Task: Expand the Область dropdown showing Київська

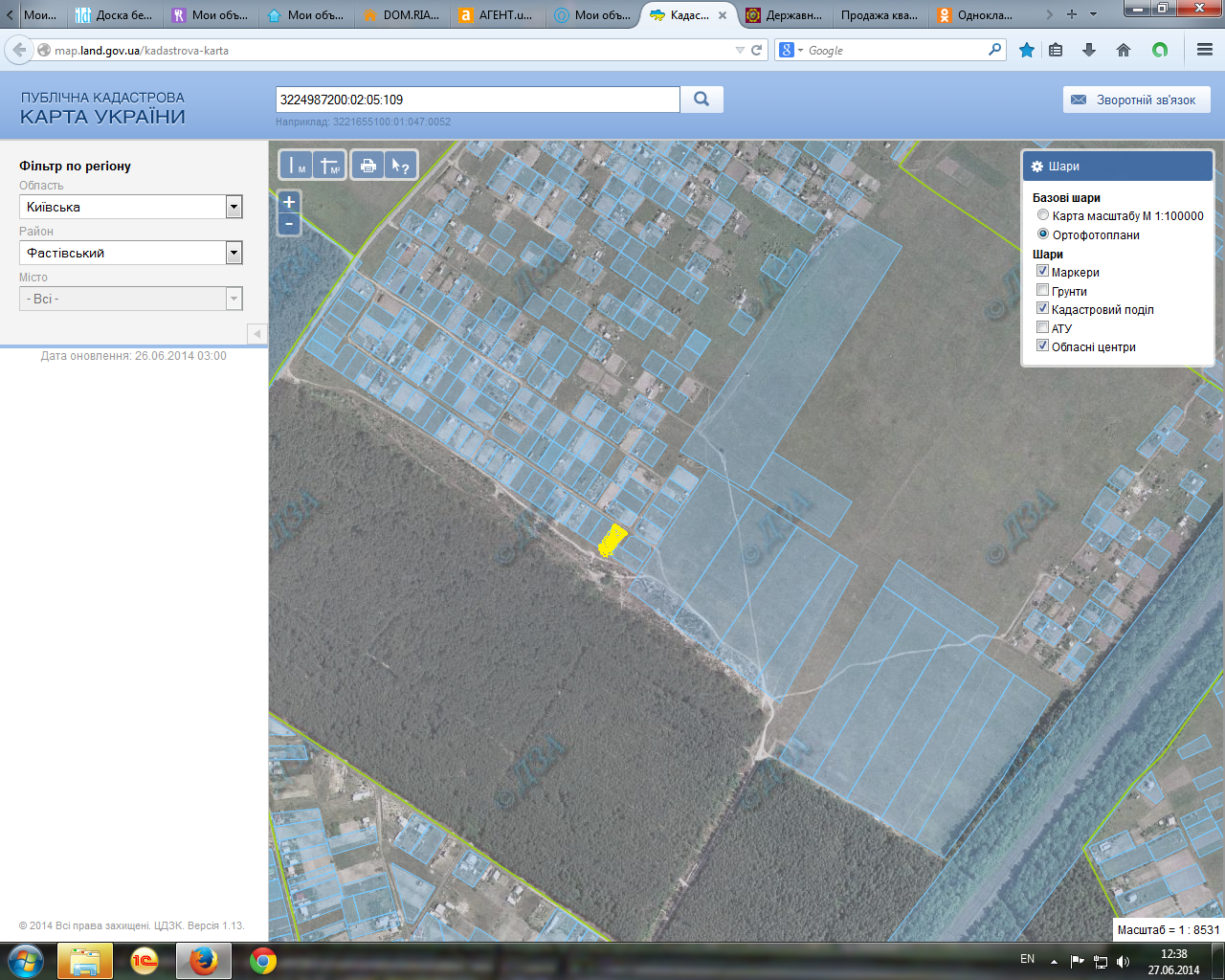Action: 234,207
